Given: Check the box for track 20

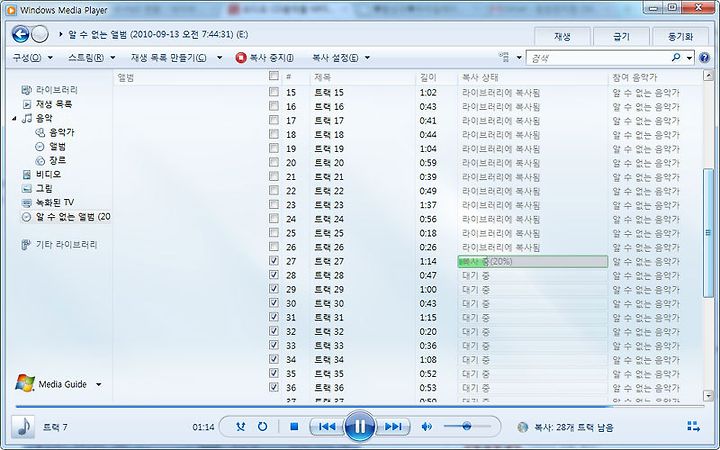Looking at the screenshot, I should coord(274,162).
